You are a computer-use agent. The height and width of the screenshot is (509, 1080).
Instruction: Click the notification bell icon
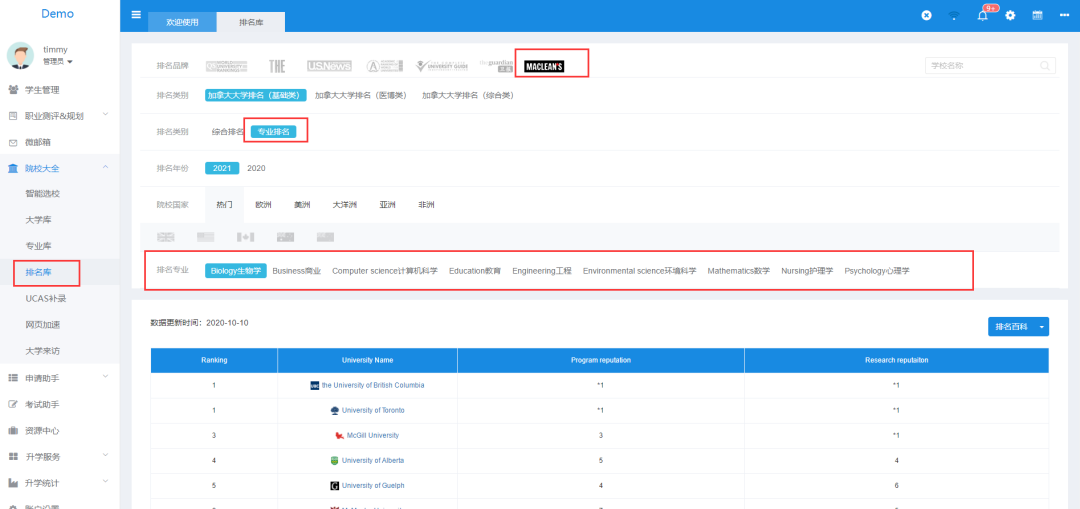[982, 15]
